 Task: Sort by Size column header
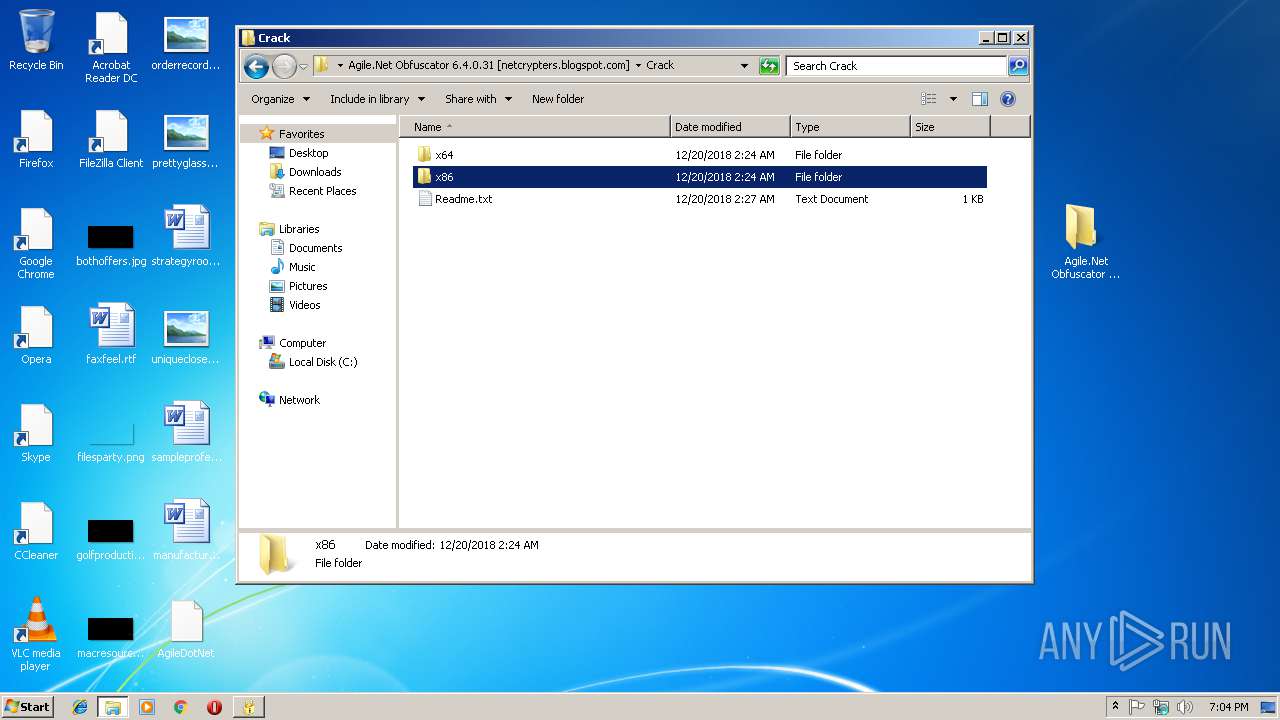[x=950, y=127]
